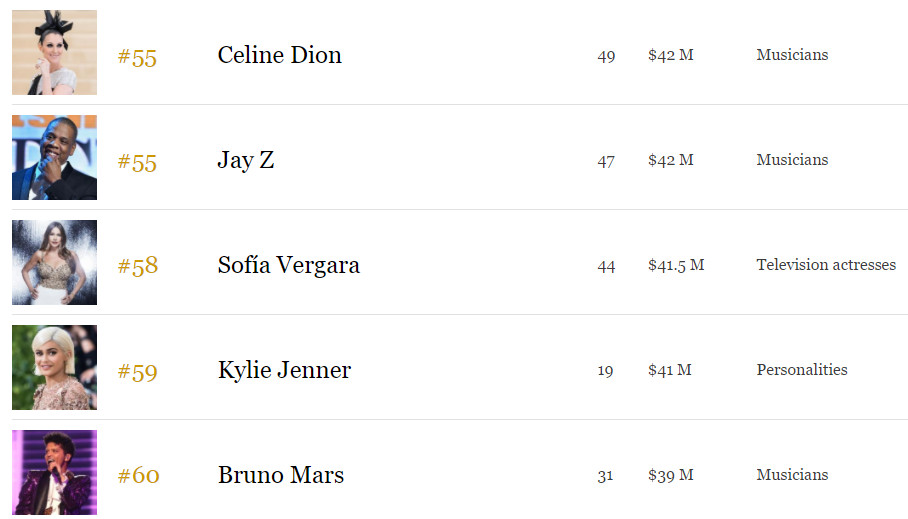Viewport: 908px width, 519px height.
Task: Click Musicians category in Bruno Mars row
Action: (x=792, y=475)
